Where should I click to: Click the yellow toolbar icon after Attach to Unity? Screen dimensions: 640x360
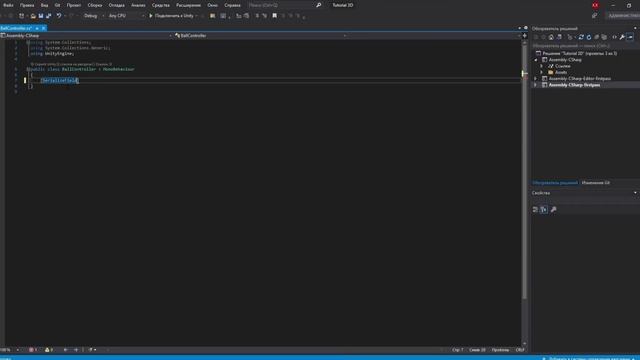pos(213,16)
